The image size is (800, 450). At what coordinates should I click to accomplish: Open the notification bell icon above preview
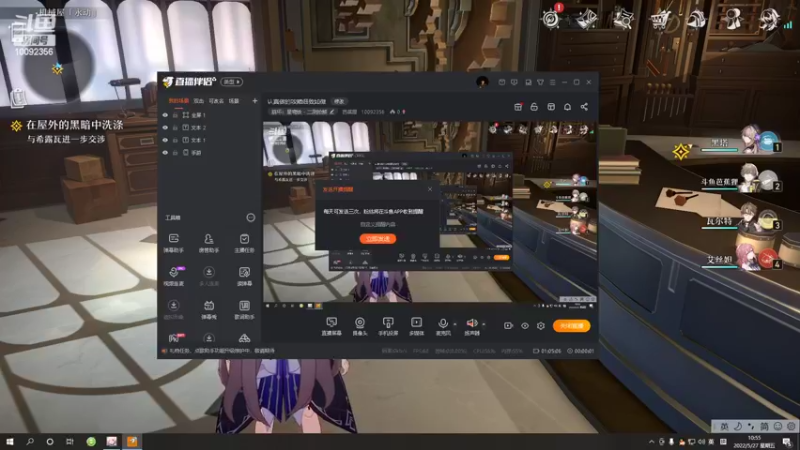click(x=567, y=107)
